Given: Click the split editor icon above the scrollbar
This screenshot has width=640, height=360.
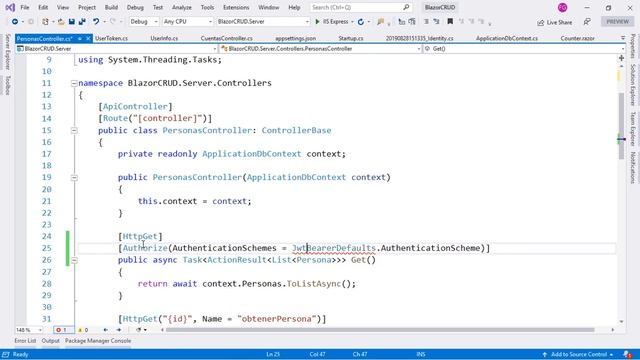Looking at the screenshot, I should pyautogui.click(x=621, y=58).
